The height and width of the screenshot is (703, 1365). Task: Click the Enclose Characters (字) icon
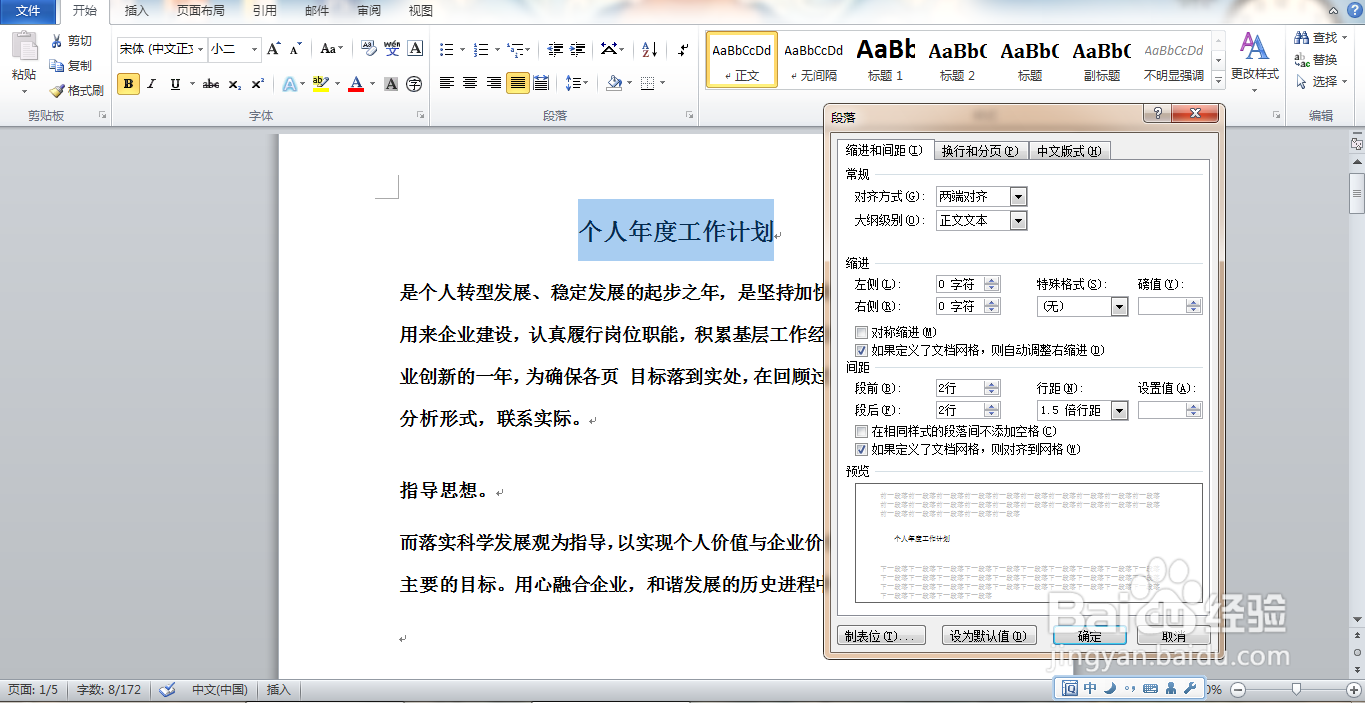click(x=413, y=84)
